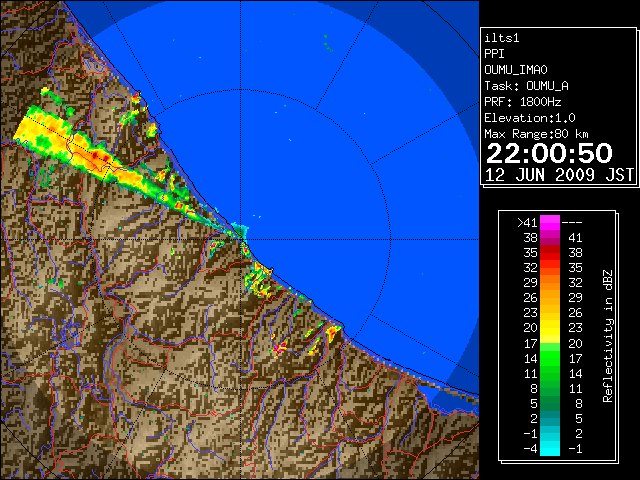Click the '>41' legend label
Image resolution: width=640 pixels, height=480 pixels.
click(527, 223)
